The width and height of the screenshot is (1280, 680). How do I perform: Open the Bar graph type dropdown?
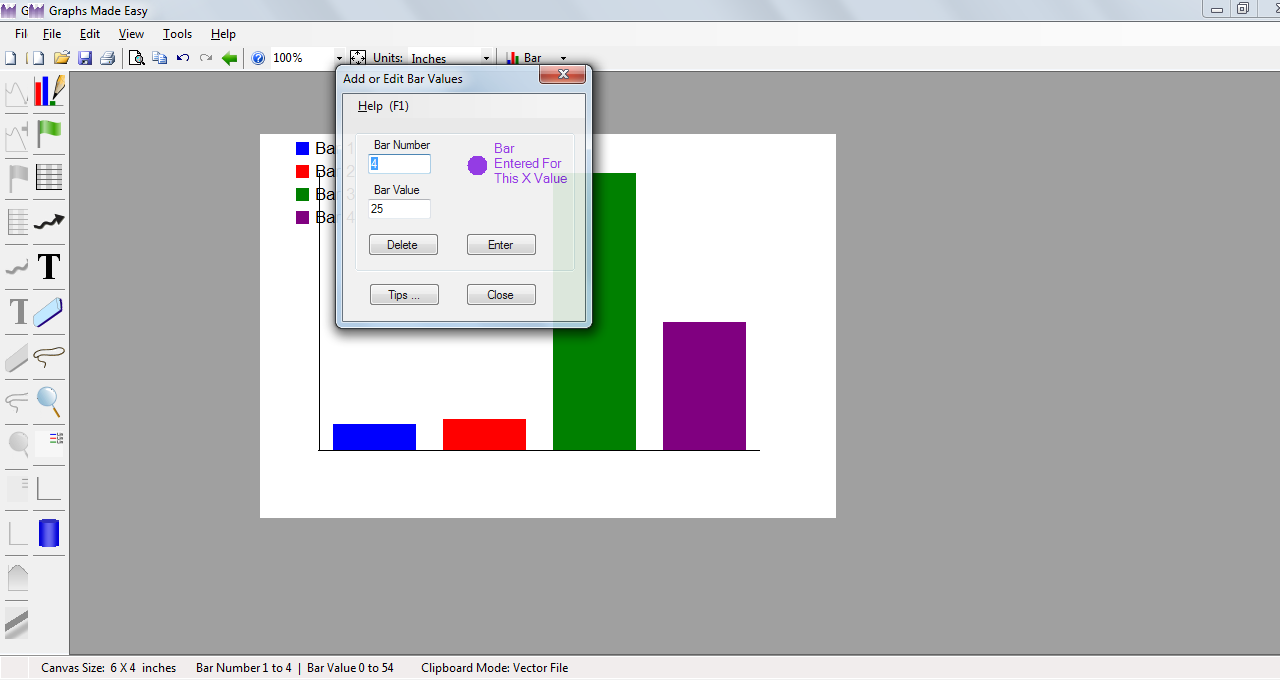(563, 58)
